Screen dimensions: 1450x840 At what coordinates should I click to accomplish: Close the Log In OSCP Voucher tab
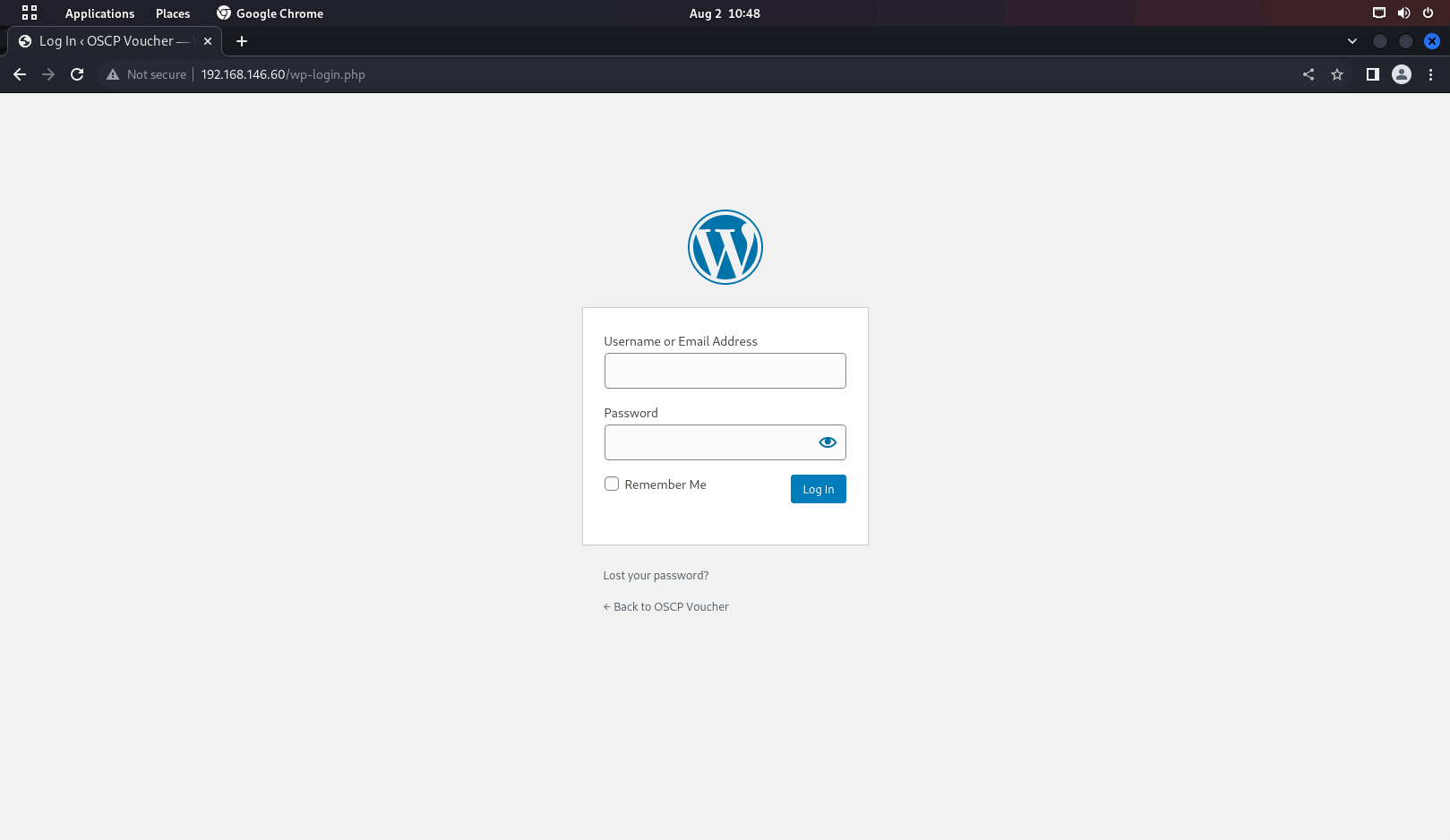tap(208, 41)
